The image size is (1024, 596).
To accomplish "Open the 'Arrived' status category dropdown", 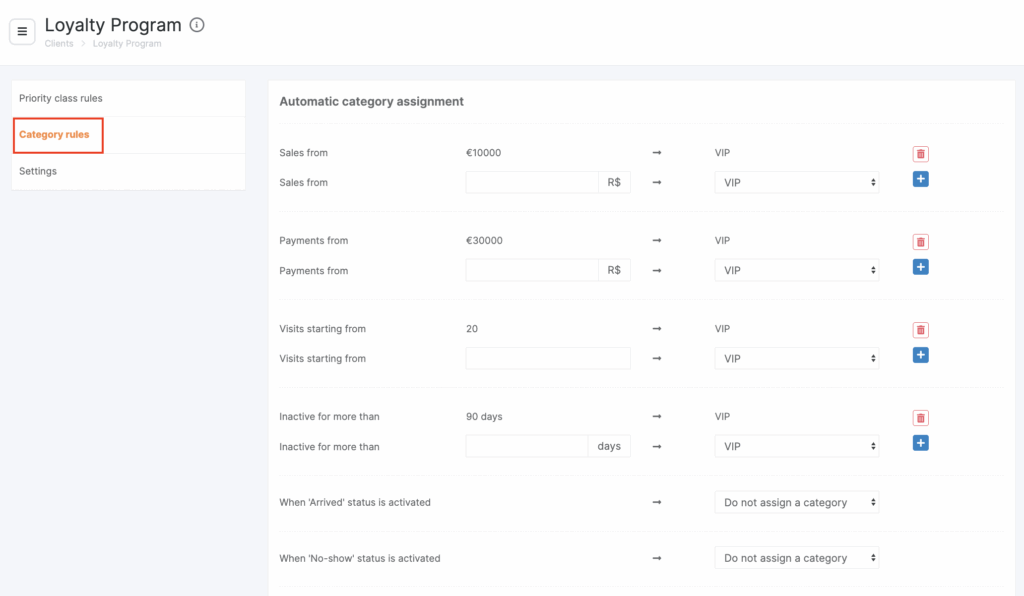I will tap(797, 503).
